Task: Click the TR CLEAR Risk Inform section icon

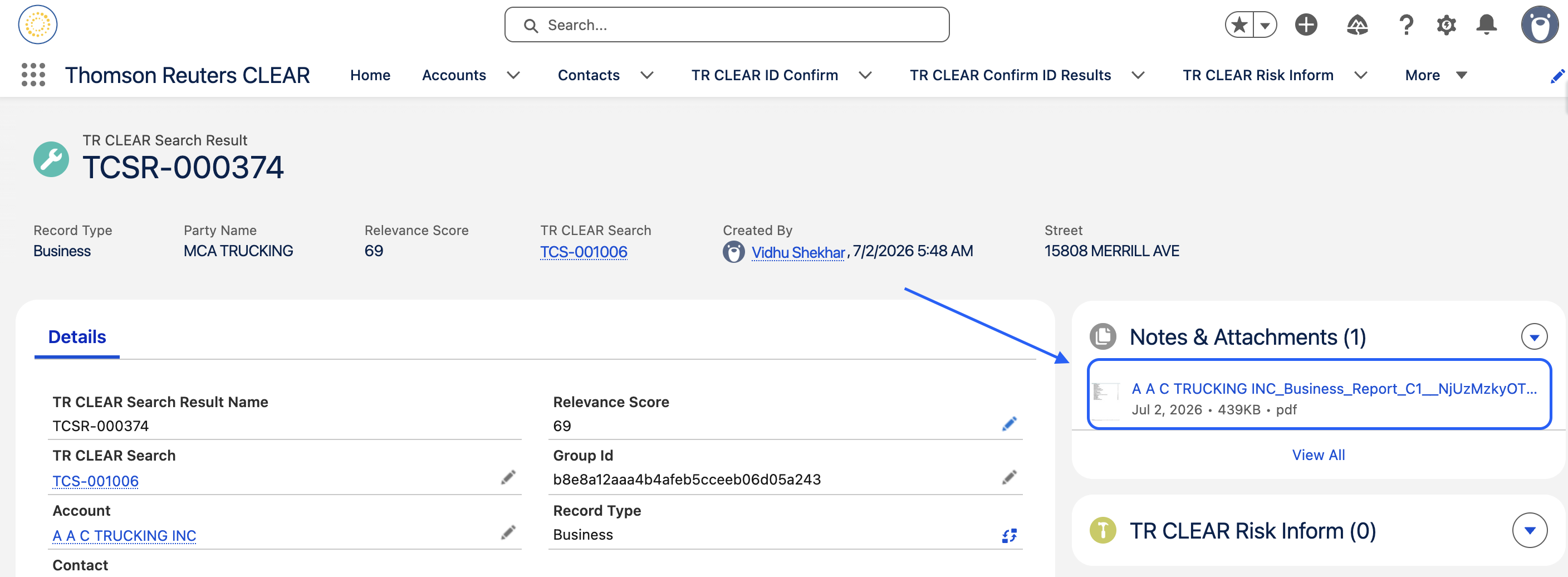Action: click(1102, 530)
